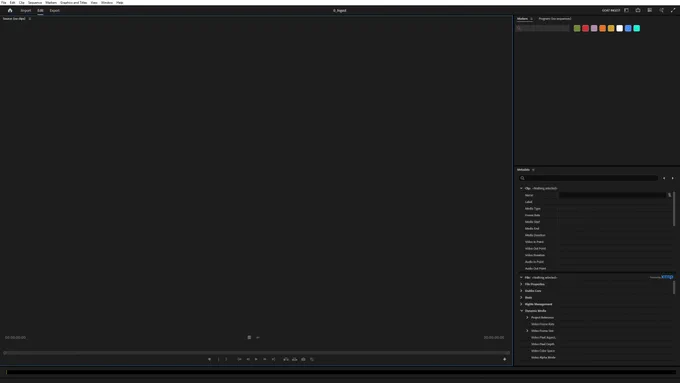The image size is (680, 383).
Task: Filter markers by orange color
Action: point(602,28)
